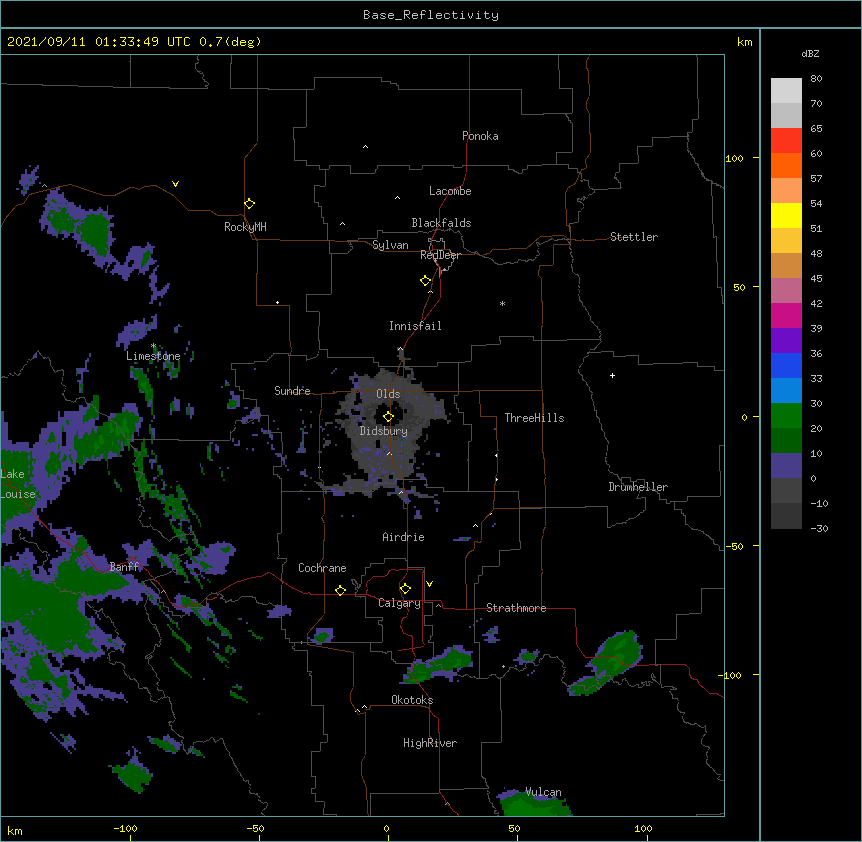Click the red 60-65 dBZ legend swatch
Screen dimensions: 862x842
pos(786,141)
